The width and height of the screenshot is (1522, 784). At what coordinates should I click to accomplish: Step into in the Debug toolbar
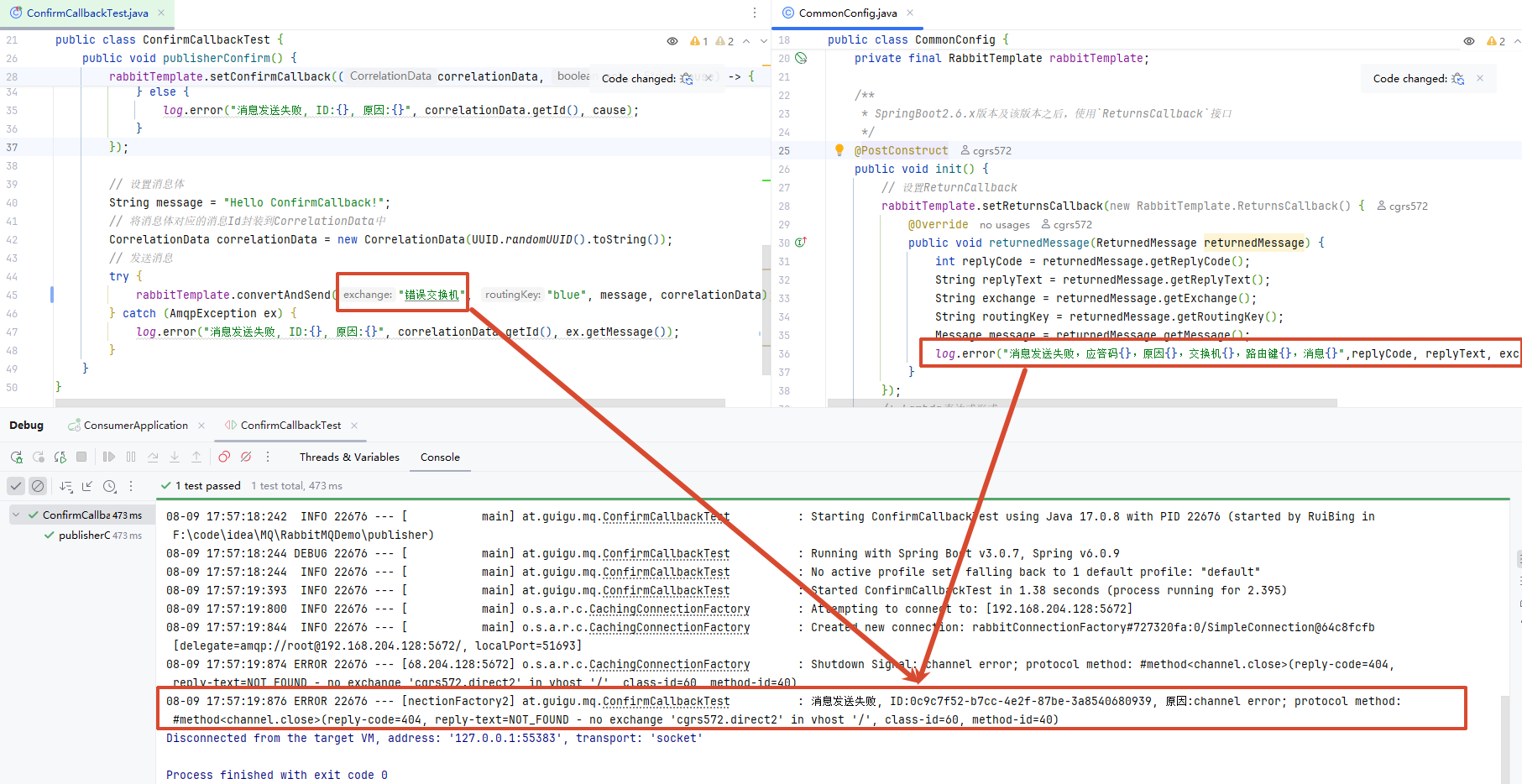point(175,457)
